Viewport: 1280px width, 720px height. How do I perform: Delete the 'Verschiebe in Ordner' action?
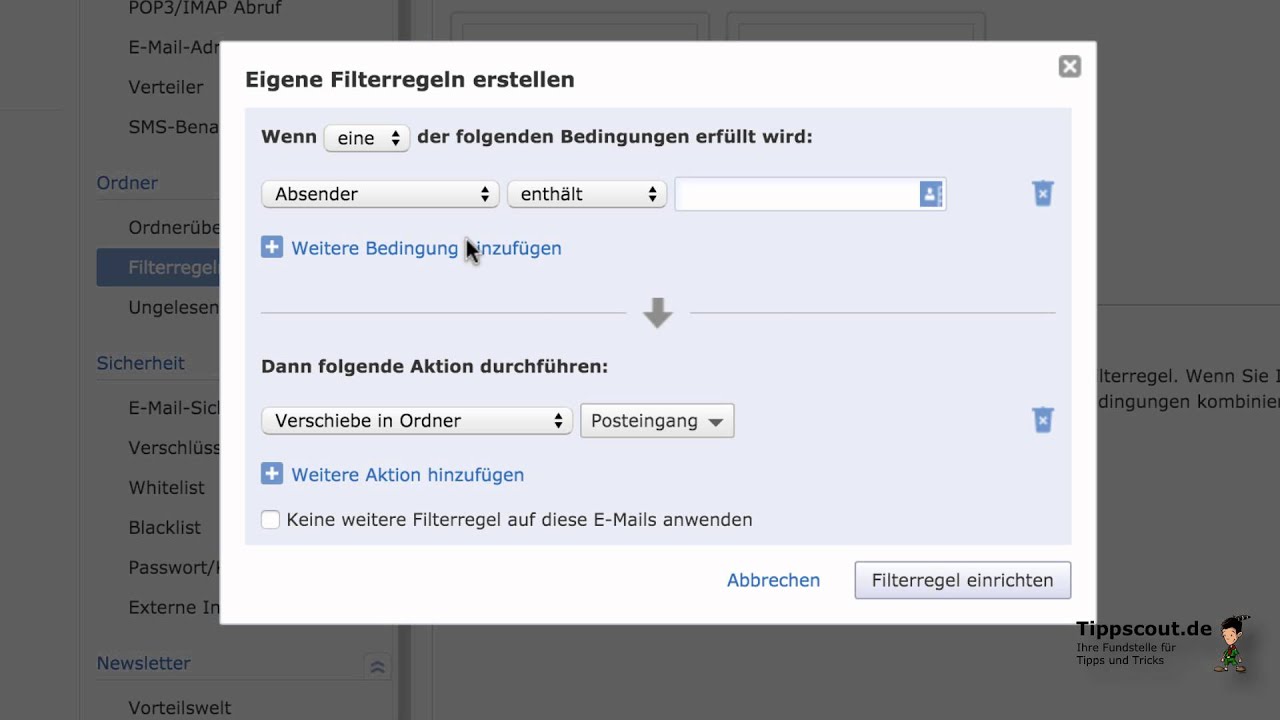click(x=1042, y=420)
